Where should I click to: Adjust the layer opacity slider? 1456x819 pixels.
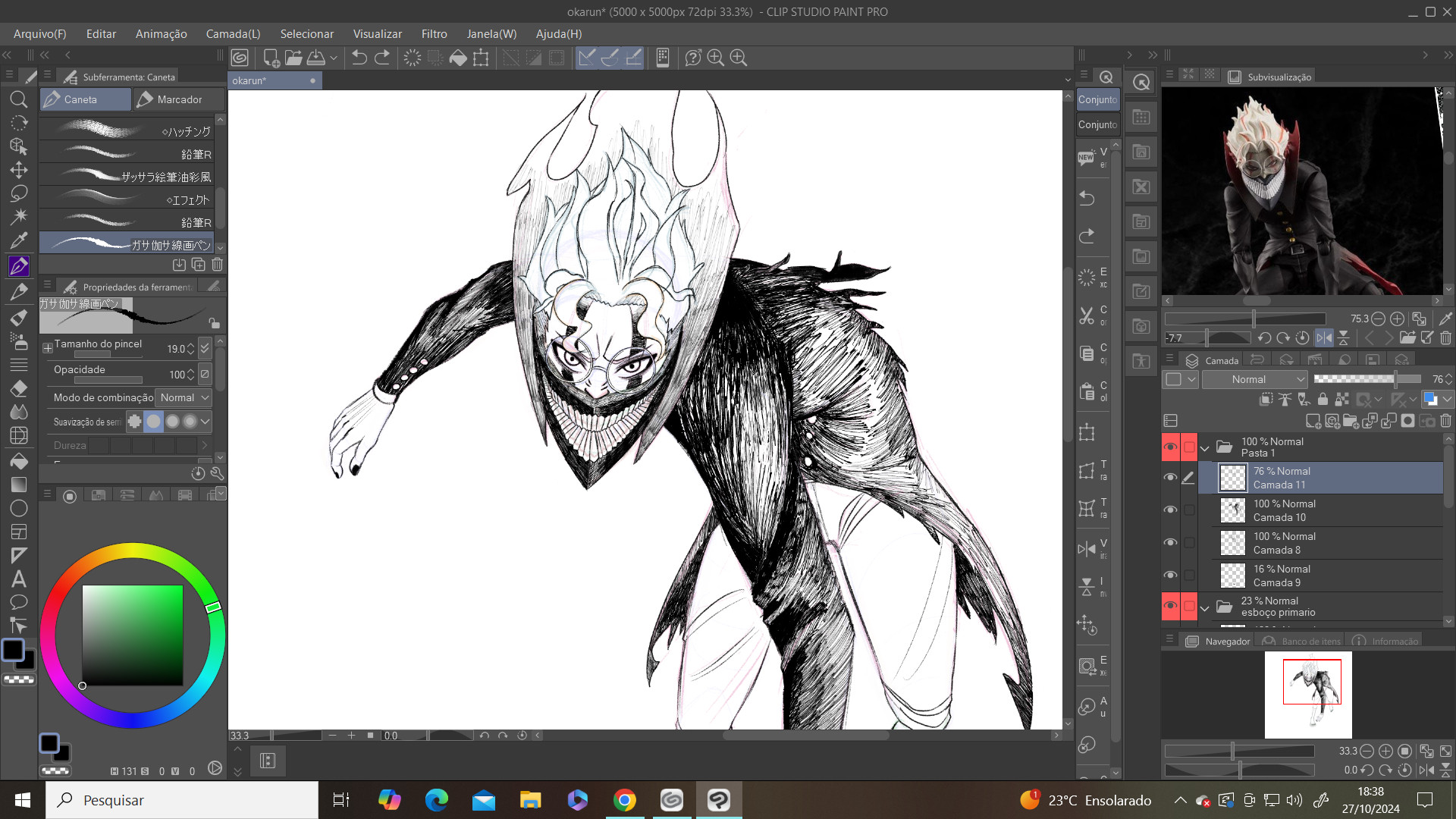[1367, 379]
